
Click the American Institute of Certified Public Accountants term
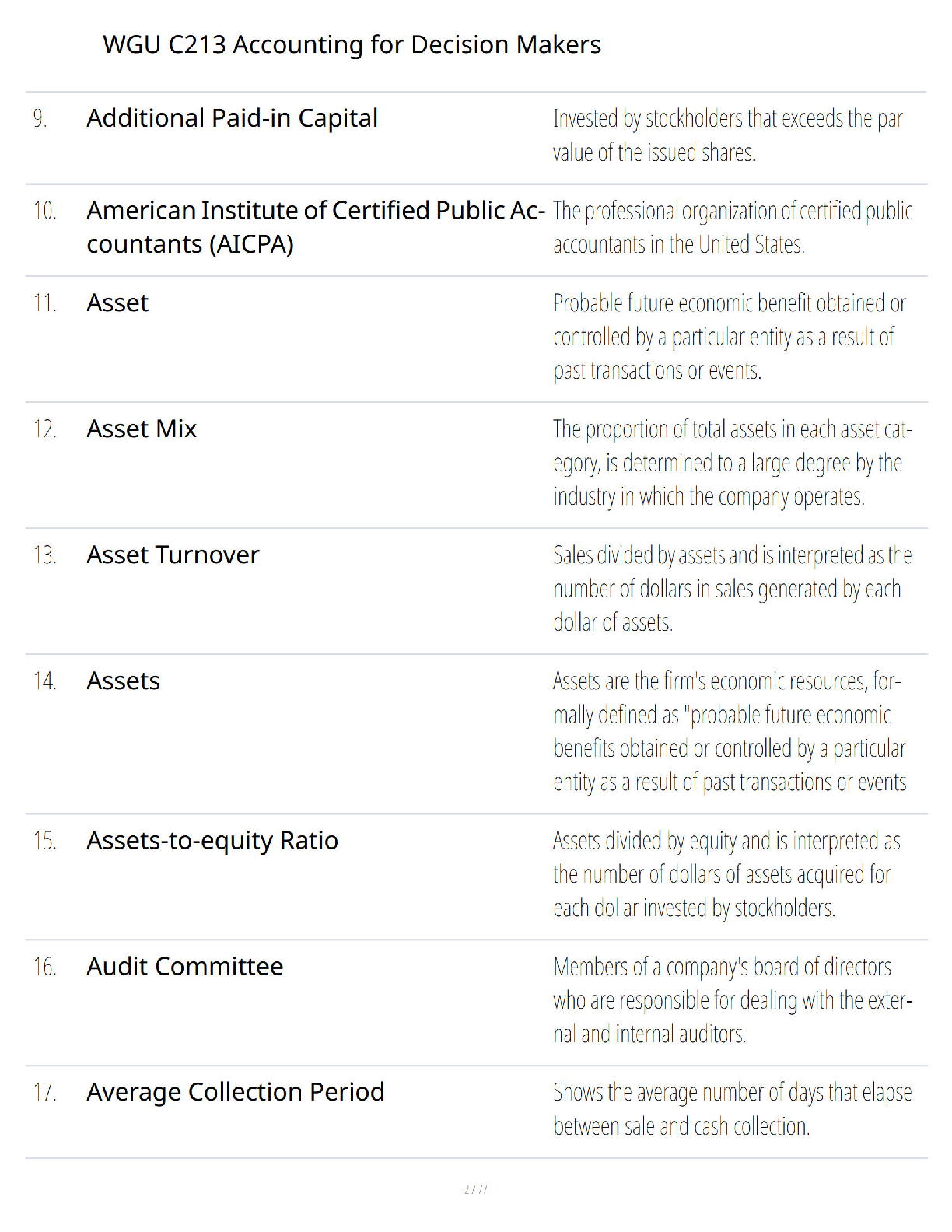(x=315, y=227)
